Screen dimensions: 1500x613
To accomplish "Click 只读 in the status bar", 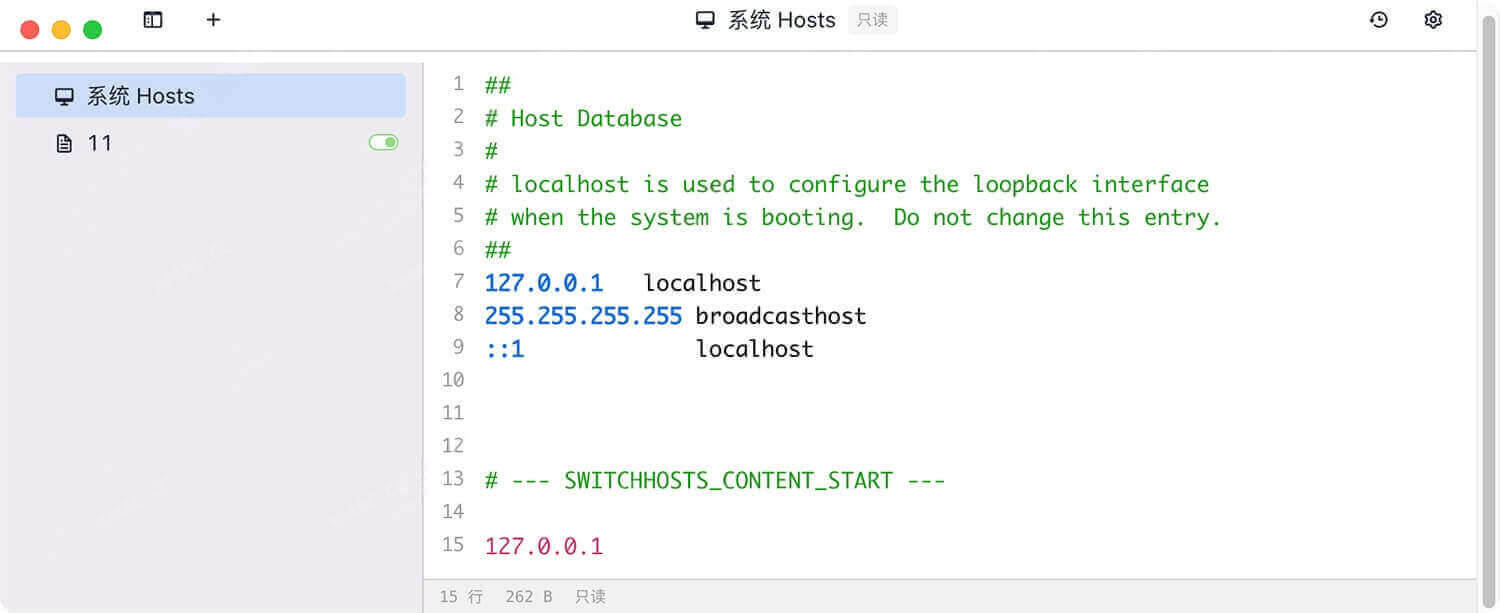I will 590,596.
